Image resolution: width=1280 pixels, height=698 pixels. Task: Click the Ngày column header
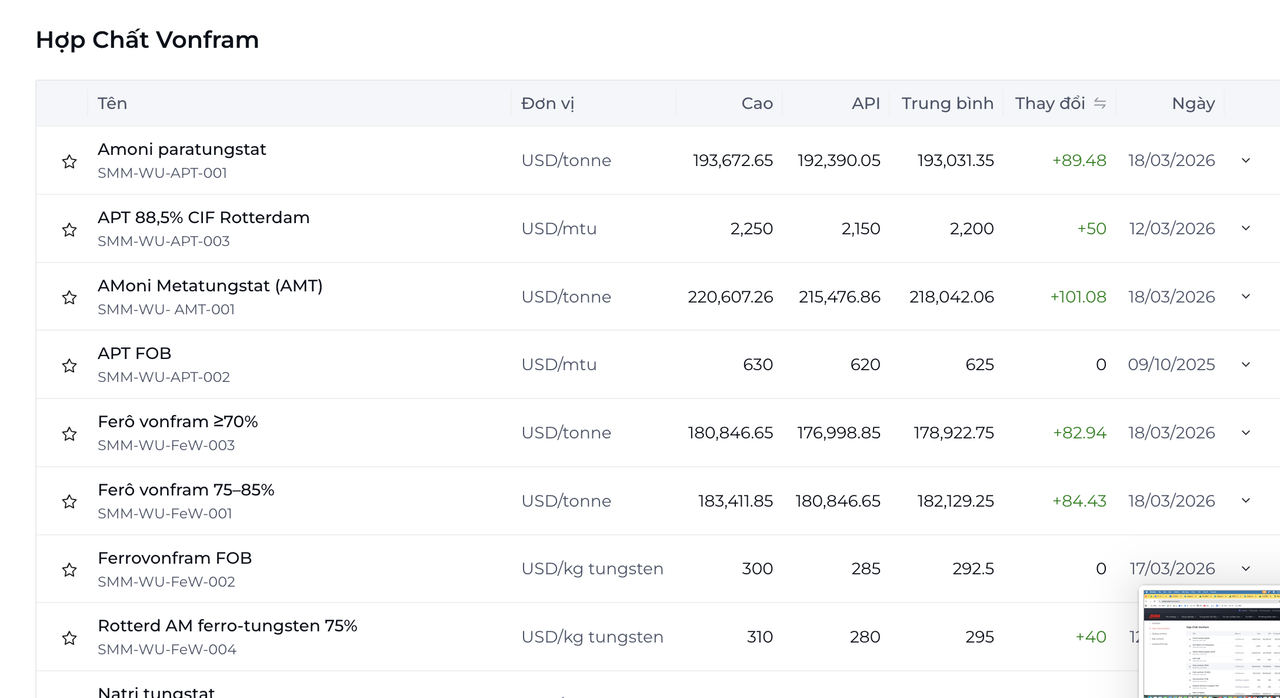1193,103
